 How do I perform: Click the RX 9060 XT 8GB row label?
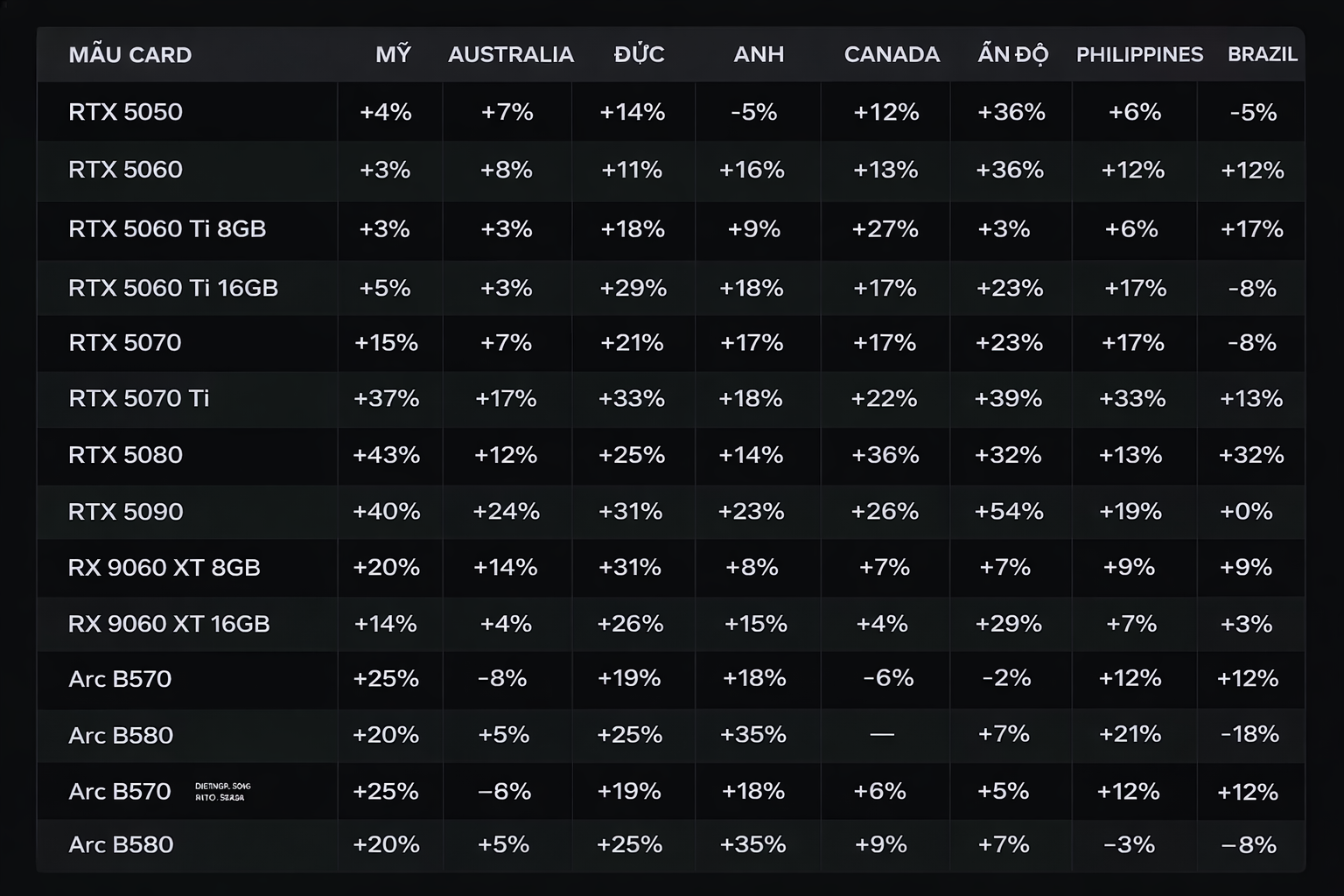pyautogui.click(x=164, y=568)
